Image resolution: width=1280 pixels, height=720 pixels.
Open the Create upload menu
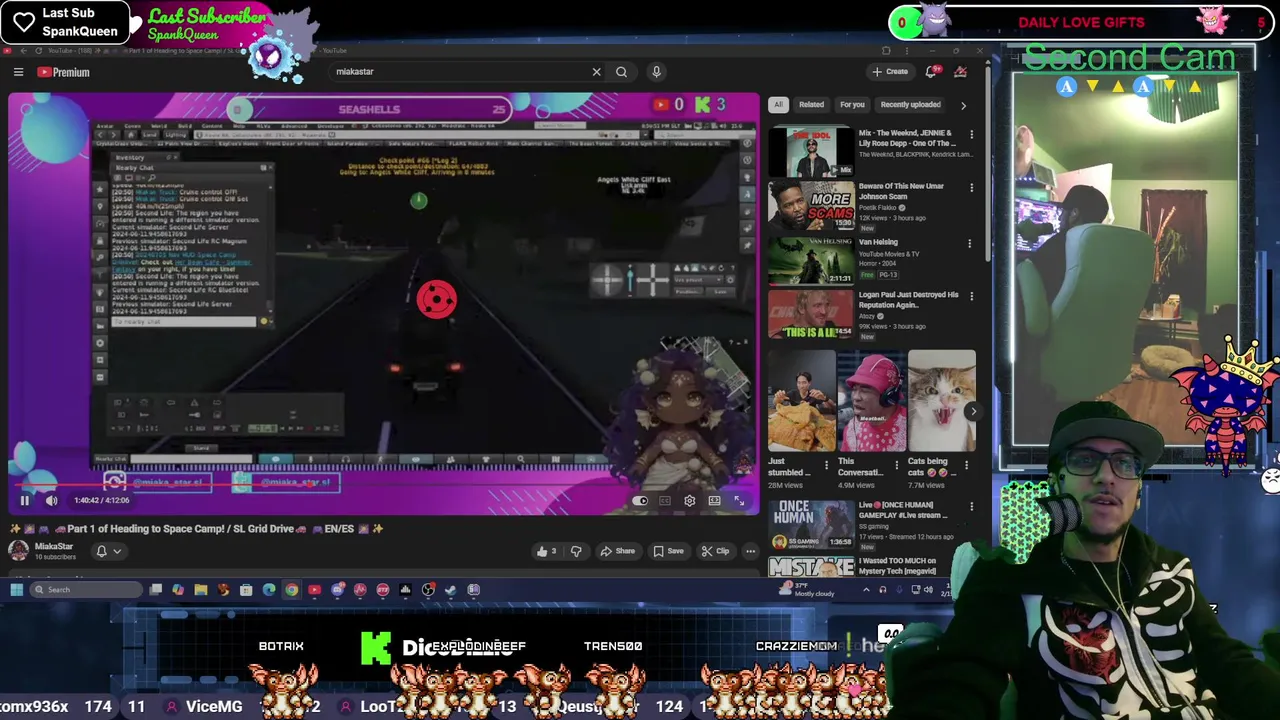pos(890,72)
